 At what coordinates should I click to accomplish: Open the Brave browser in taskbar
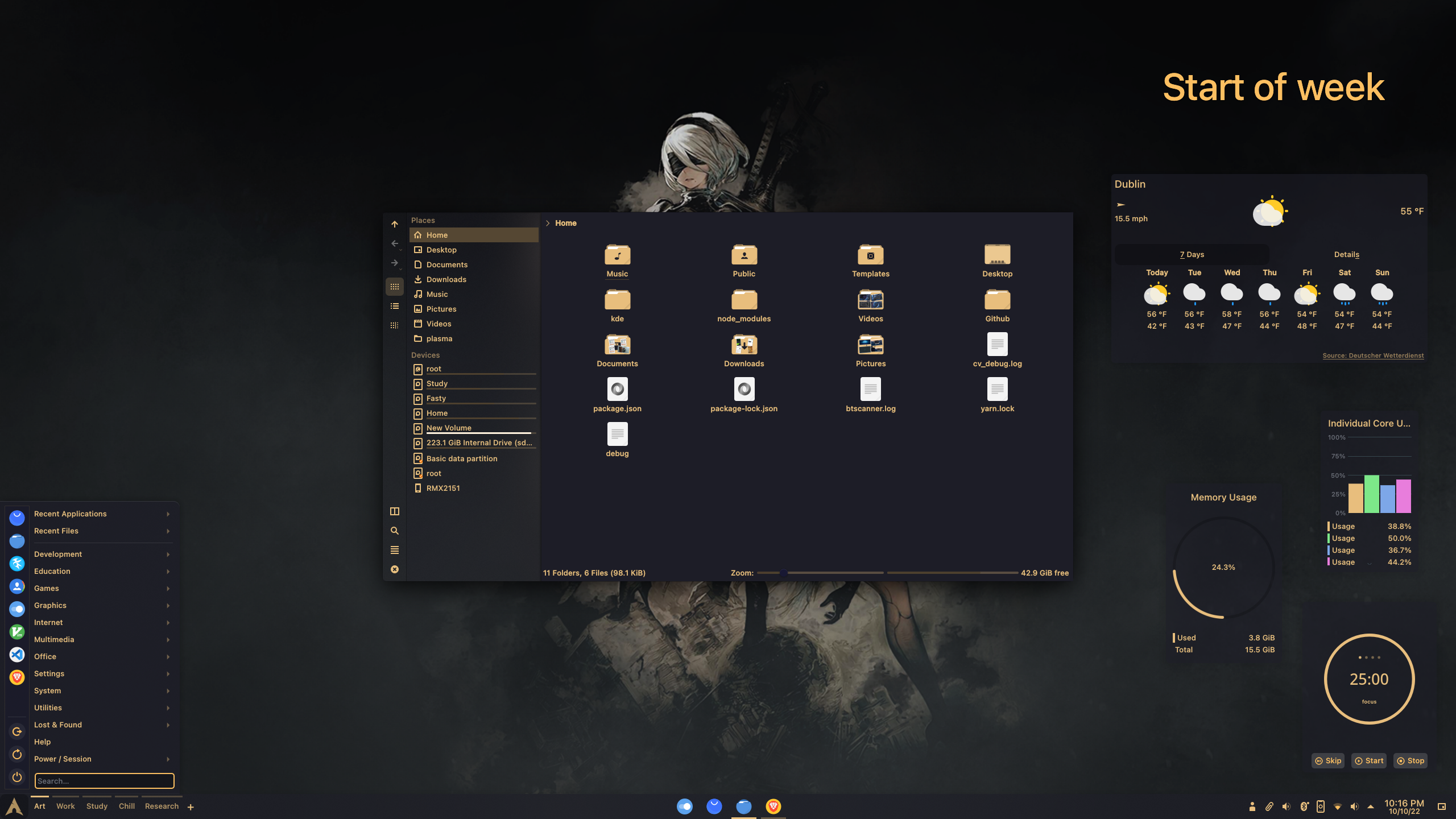pos(773,806)
